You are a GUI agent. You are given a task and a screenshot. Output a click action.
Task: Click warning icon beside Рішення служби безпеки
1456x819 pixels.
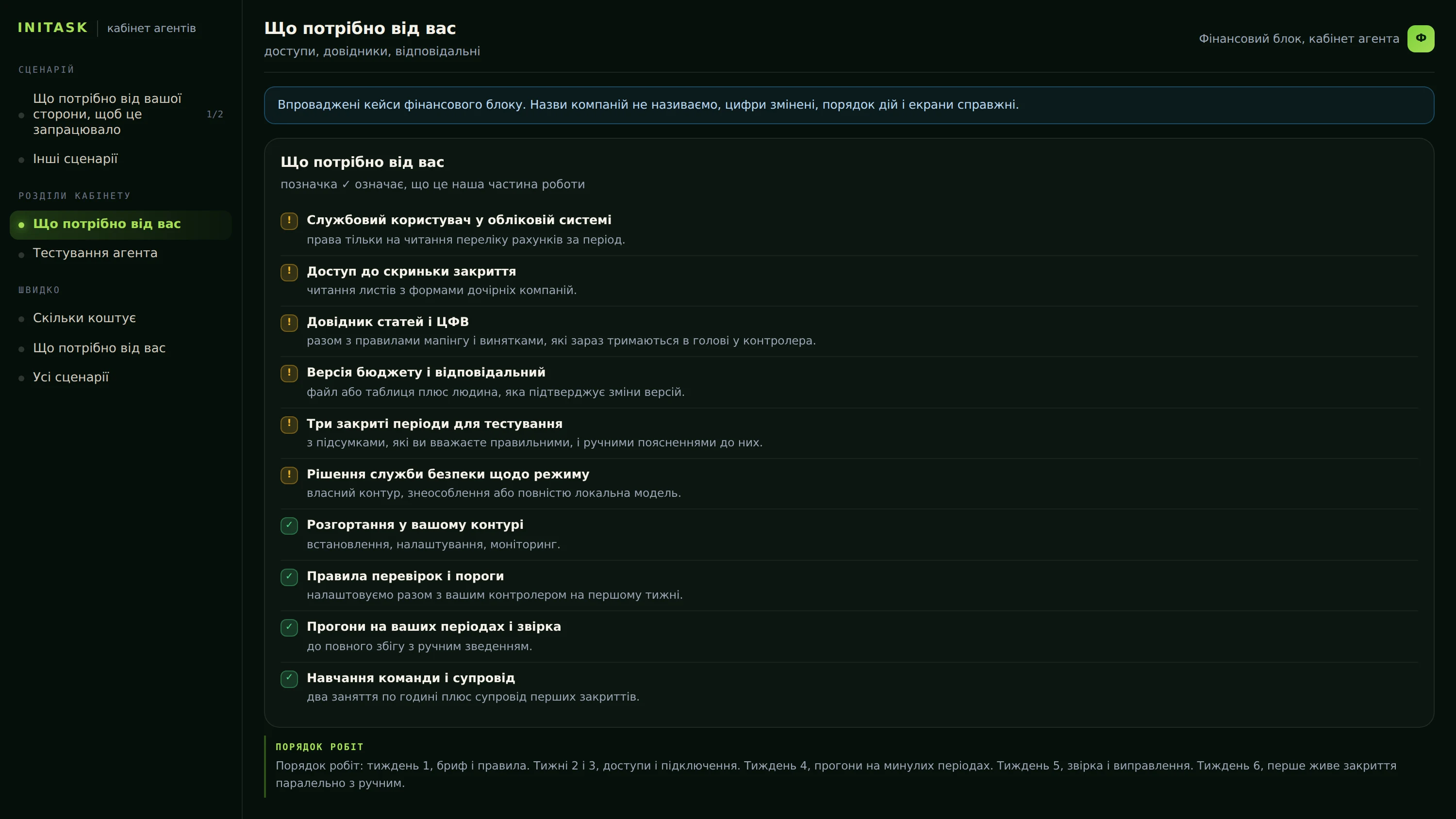tap(289, 475)
